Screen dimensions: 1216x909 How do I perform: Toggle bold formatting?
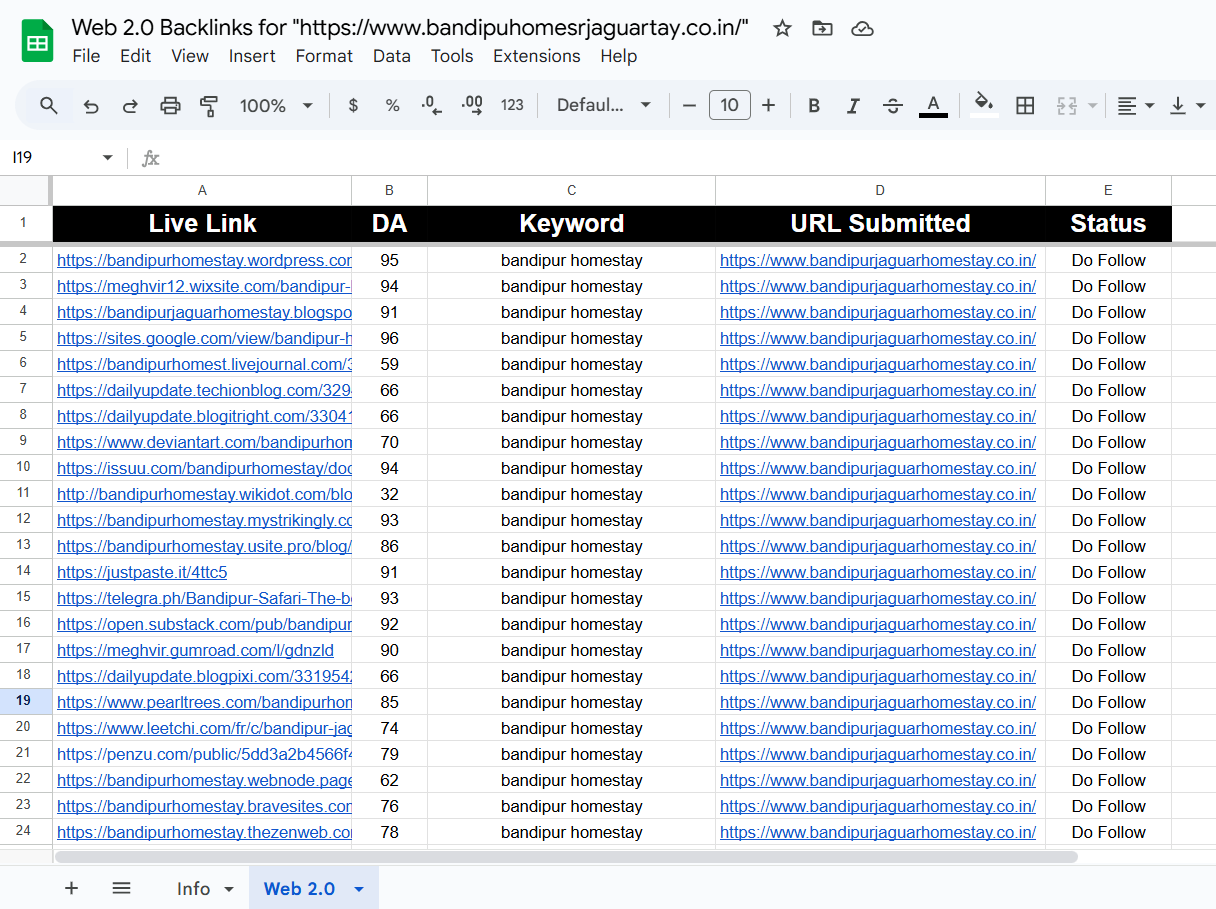point(814,105)
